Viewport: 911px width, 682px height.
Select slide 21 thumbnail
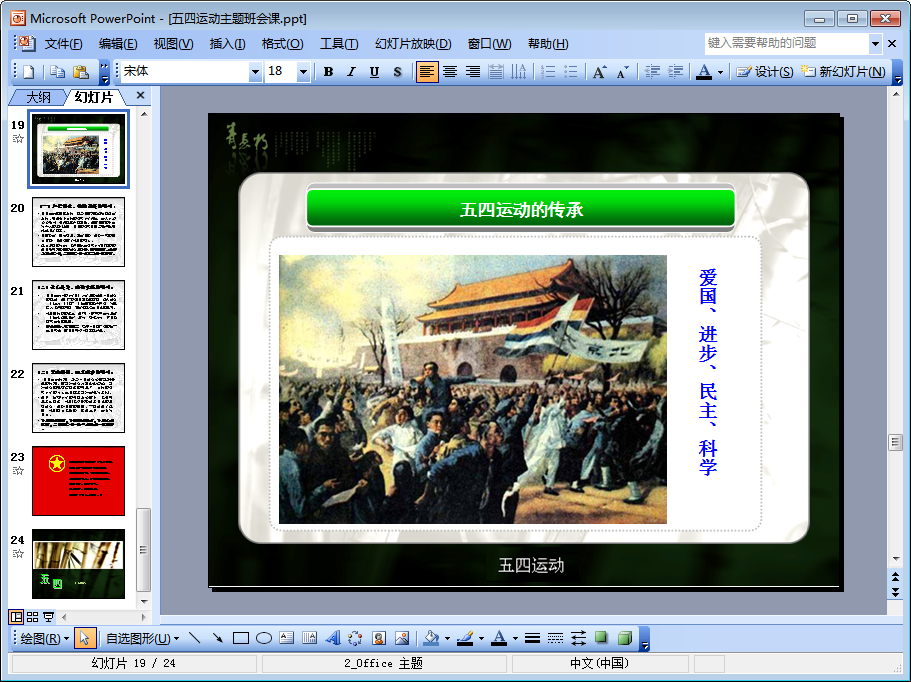click(x=78, y=315)
